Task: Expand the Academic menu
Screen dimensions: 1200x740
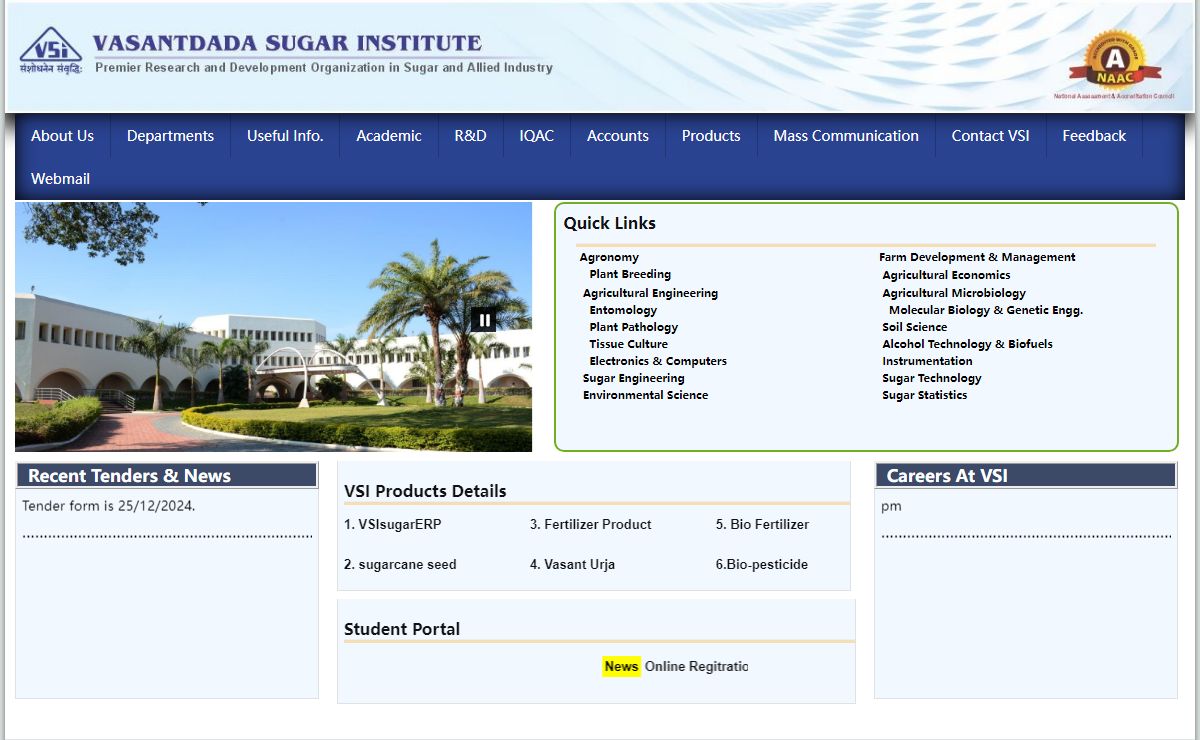Action: (x=388, y=136)
